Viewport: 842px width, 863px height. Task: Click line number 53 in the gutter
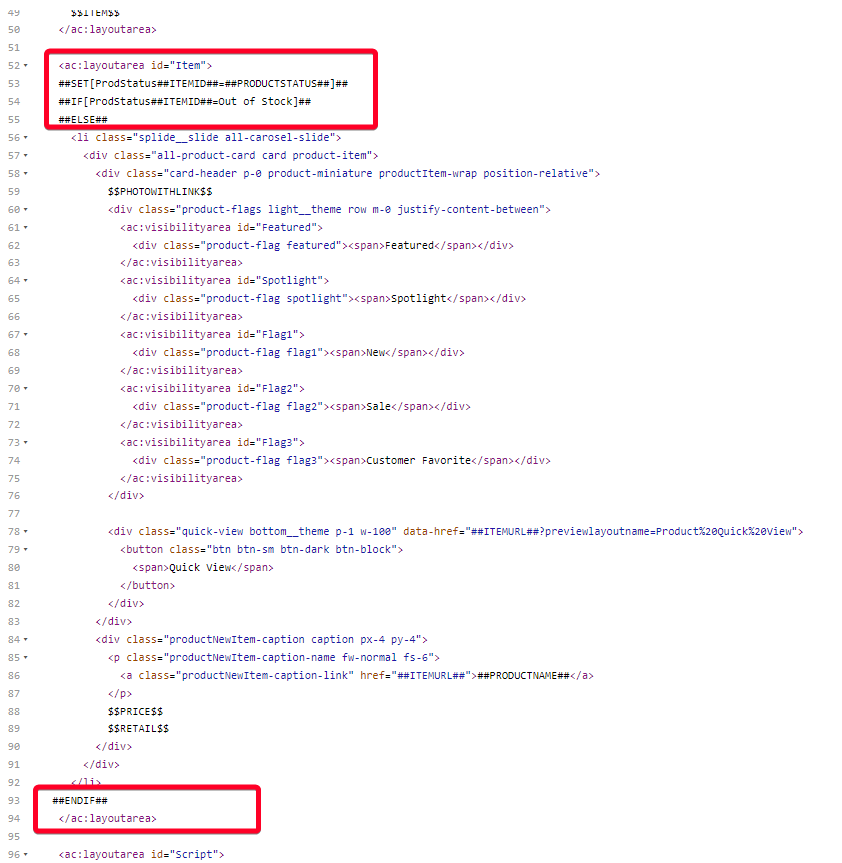tap(14, 84)
